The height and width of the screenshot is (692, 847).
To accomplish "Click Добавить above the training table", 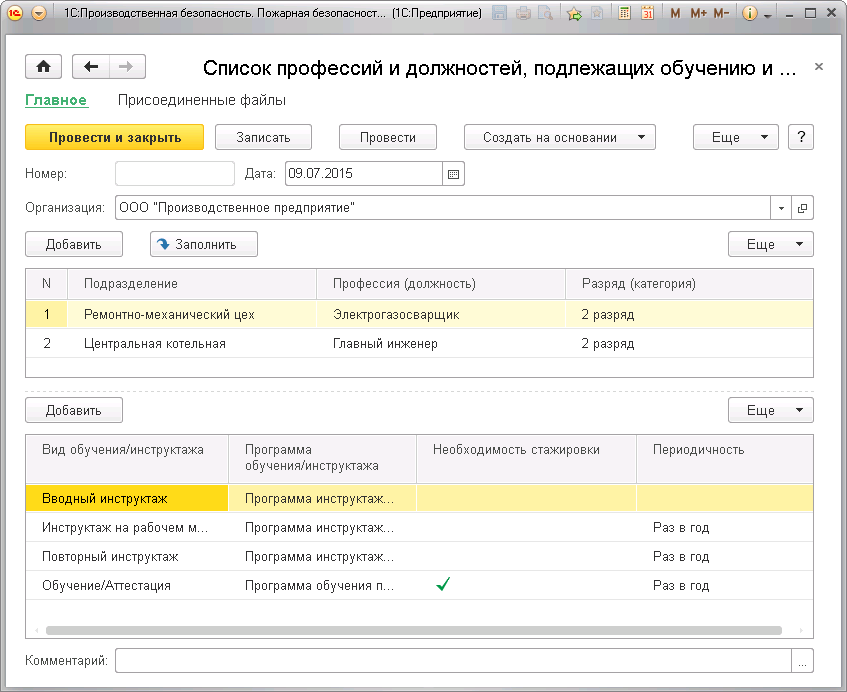I will tap(74, 410).
